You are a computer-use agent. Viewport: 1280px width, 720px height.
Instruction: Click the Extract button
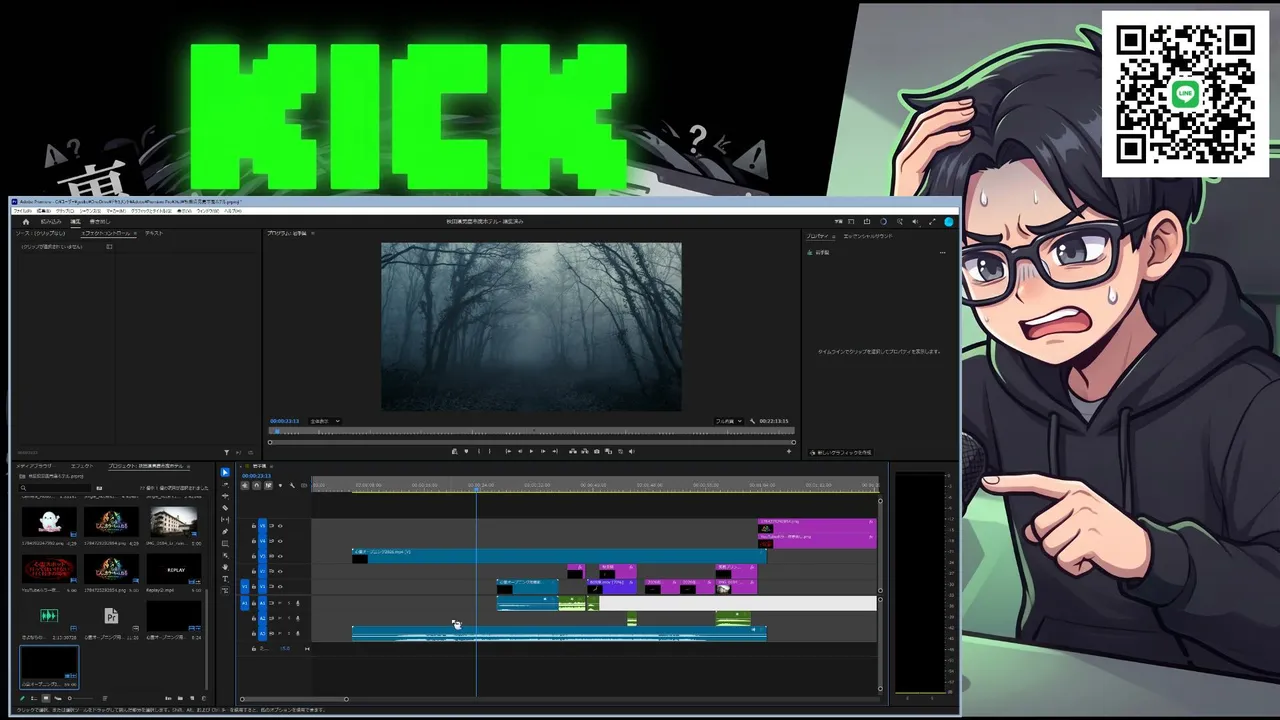tap(585, 451)
